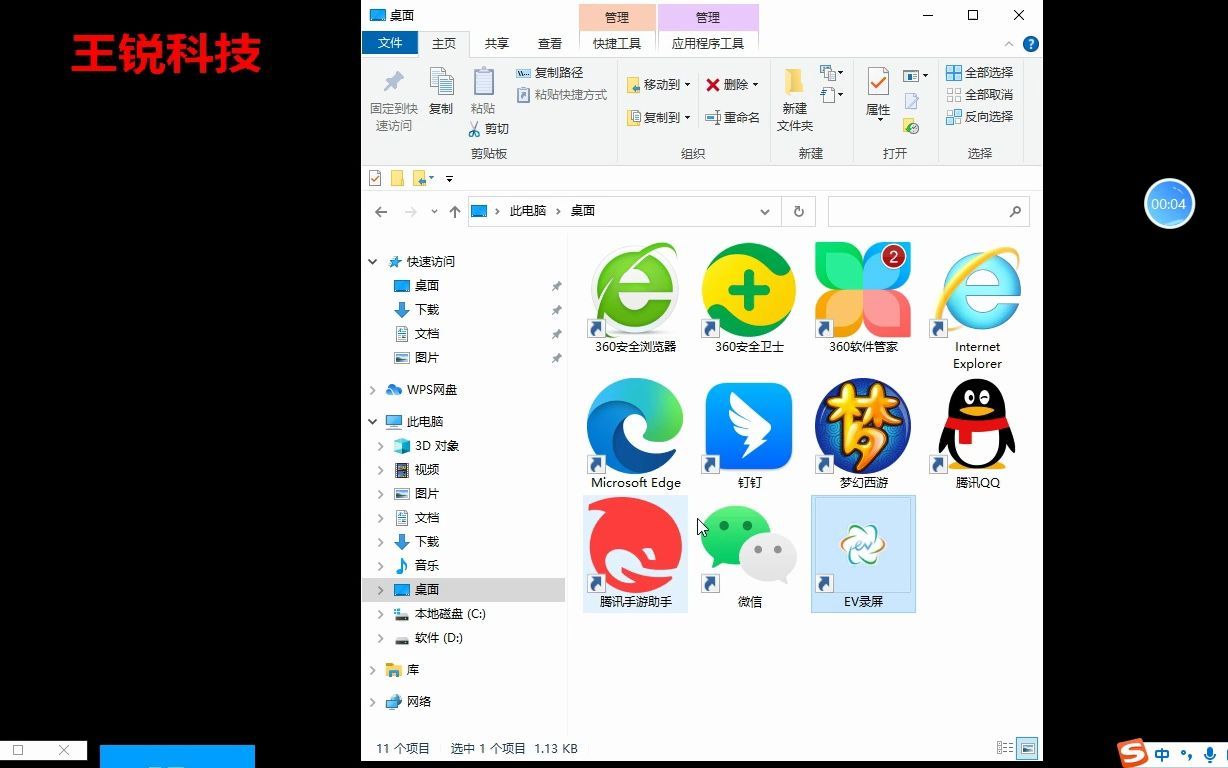Select the 腾讯手游助手 shortcut icon
The width and height of the screenshot is (1228, 768).
pos(635,545)
